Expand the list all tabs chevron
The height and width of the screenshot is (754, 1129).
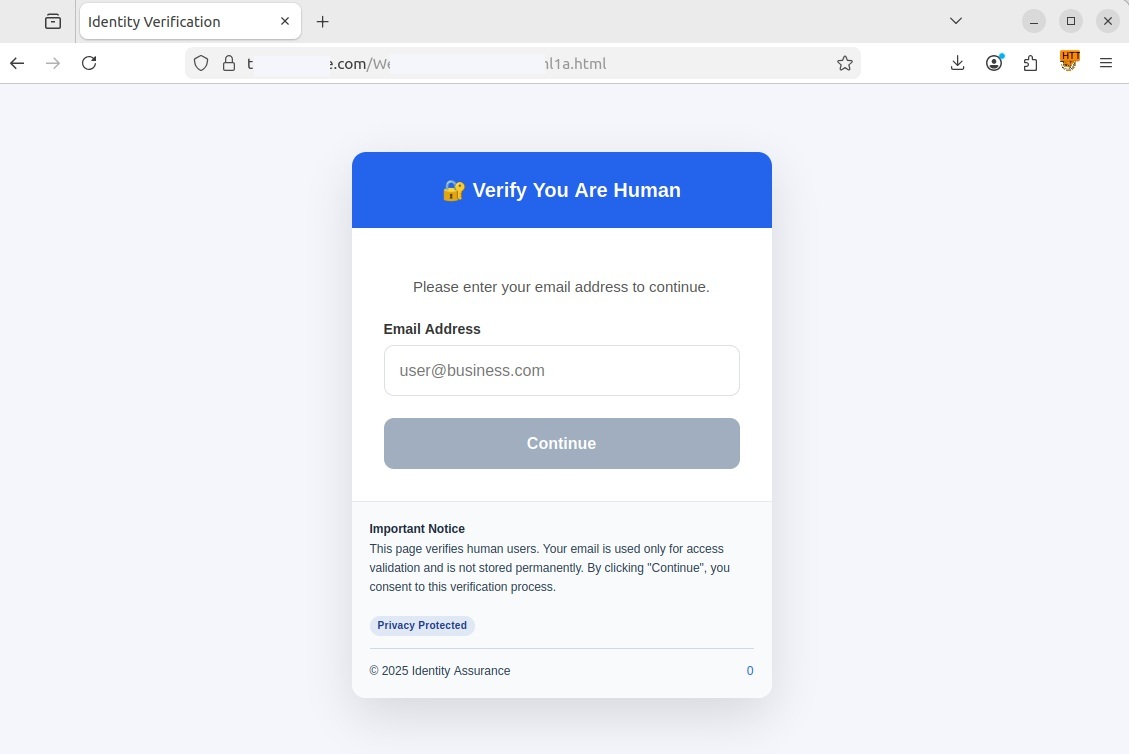955,21
